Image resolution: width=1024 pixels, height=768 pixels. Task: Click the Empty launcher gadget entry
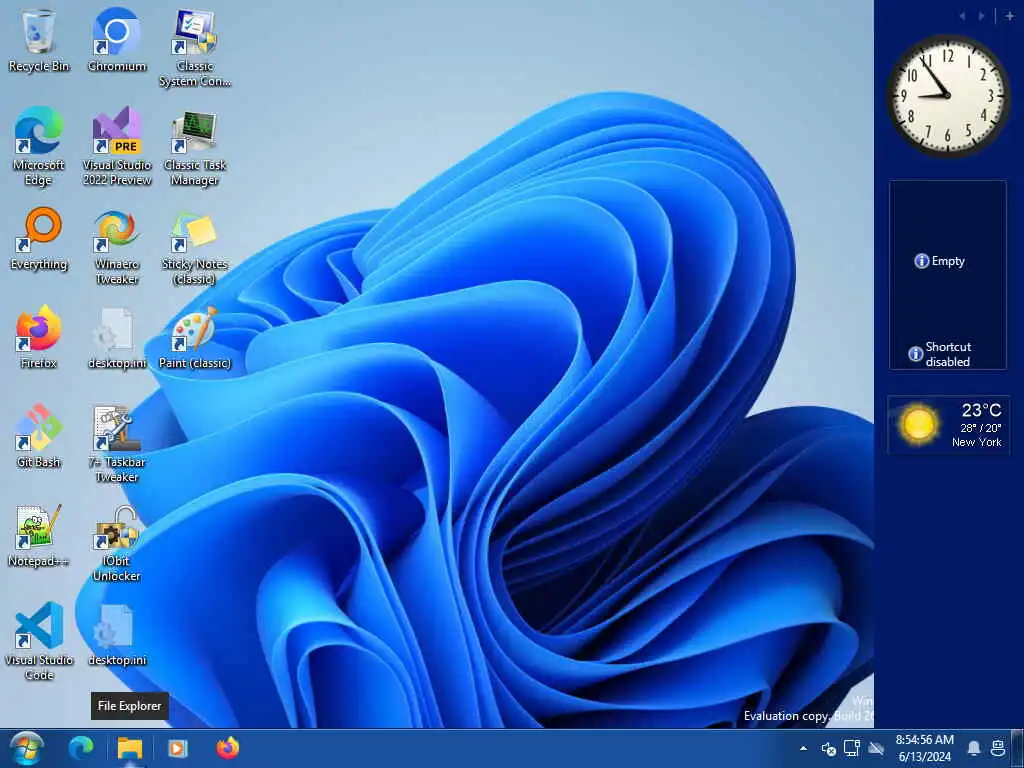(x=940, y=261)
